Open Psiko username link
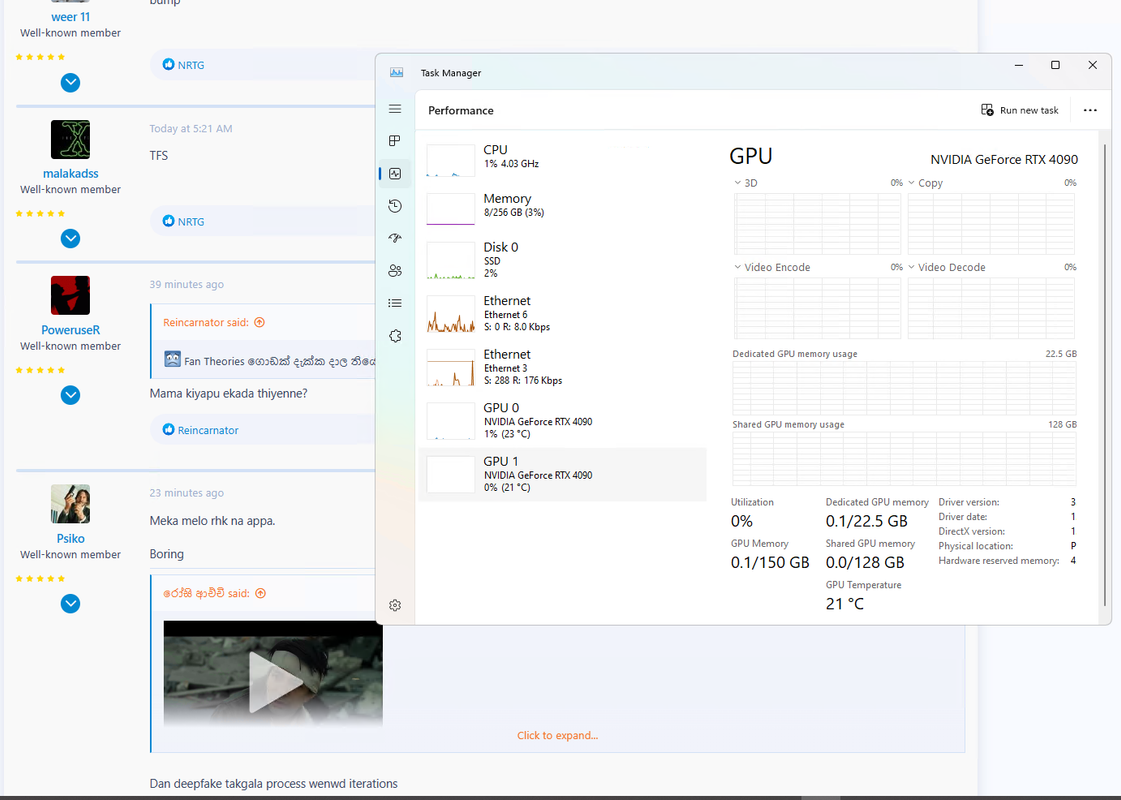 tap(70, 539)
